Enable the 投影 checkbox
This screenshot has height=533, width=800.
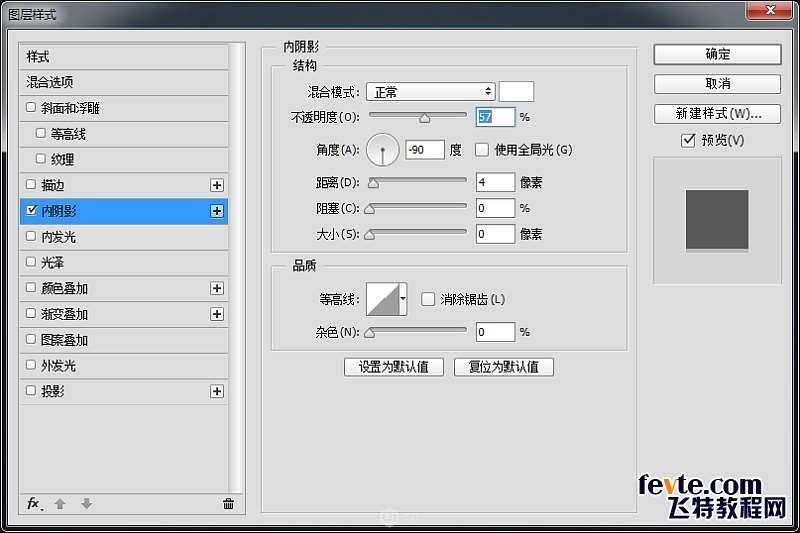(31, 390)
